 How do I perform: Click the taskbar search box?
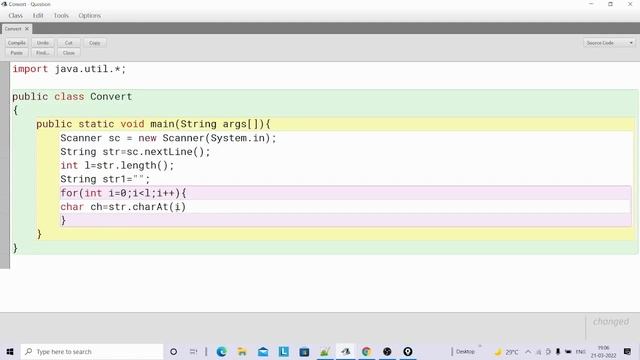coord(91,351)
